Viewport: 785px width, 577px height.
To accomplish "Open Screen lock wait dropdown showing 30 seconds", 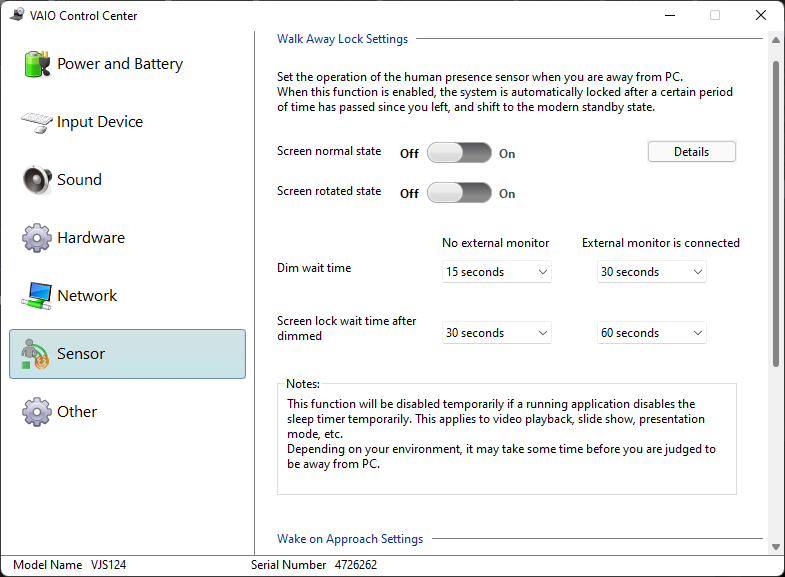I will coord(497,333).
